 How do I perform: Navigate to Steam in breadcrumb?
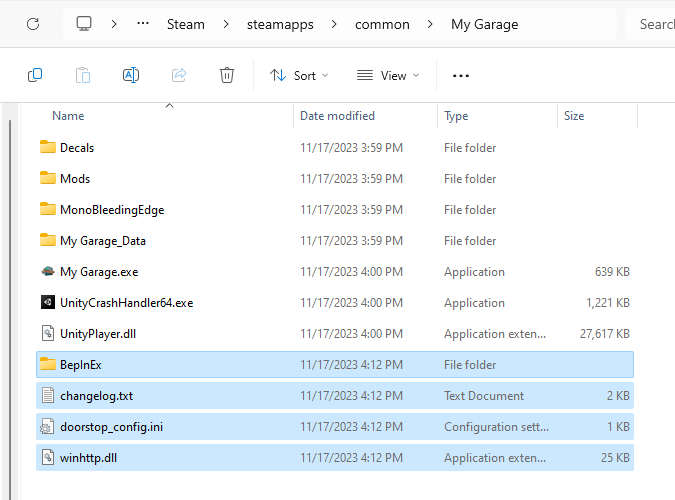click(186, 24)
